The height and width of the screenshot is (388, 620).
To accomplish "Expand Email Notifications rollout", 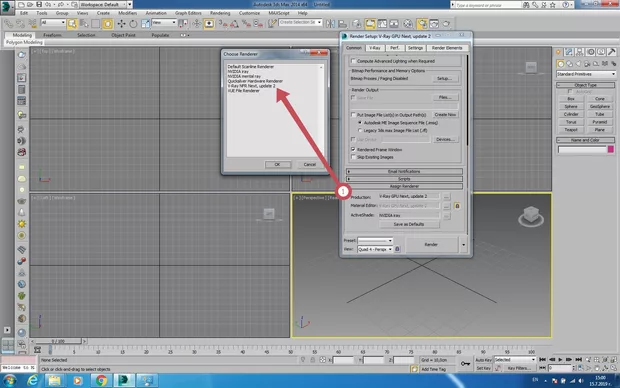I will [404, 171].
